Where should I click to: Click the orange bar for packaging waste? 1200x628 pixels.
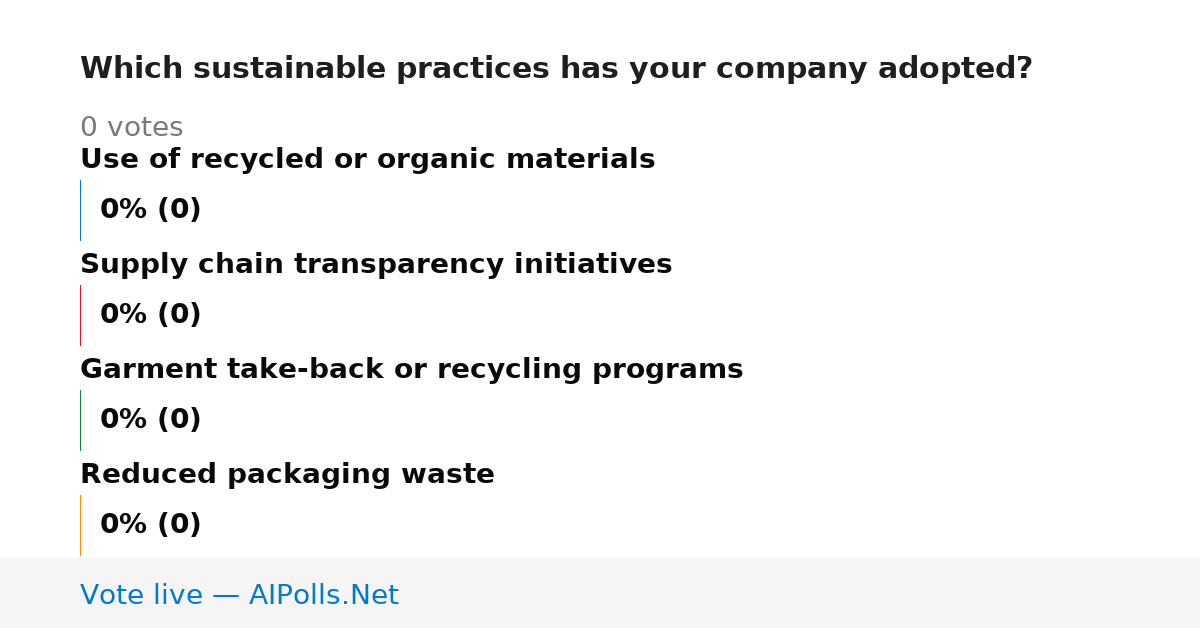point(80,525)
